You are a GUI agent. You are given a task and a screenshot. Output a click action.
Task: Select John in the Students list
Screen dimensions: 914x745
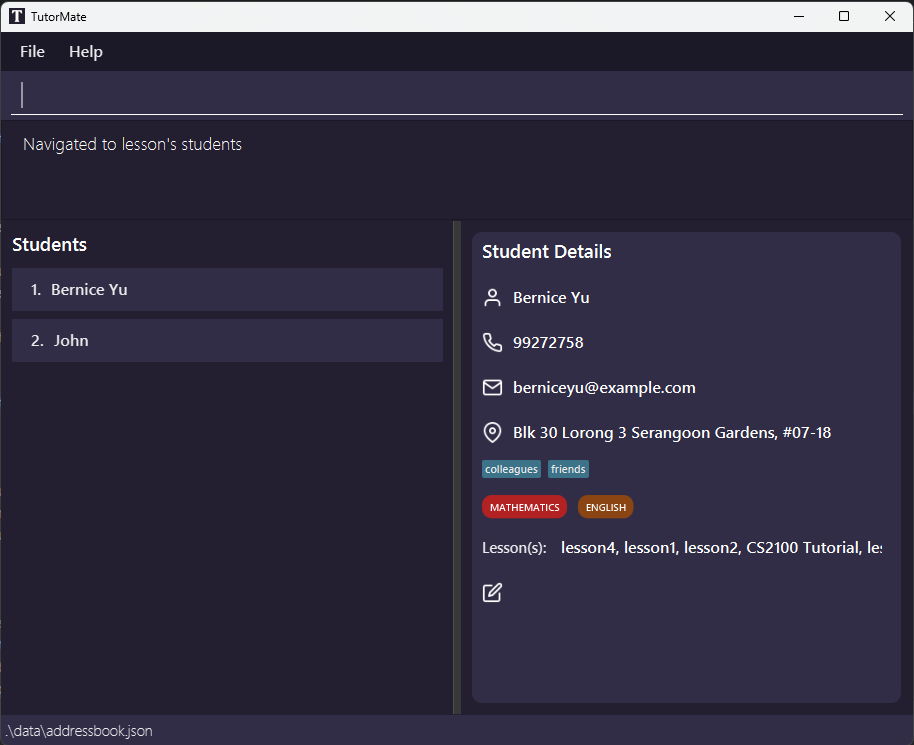[227, 340]
